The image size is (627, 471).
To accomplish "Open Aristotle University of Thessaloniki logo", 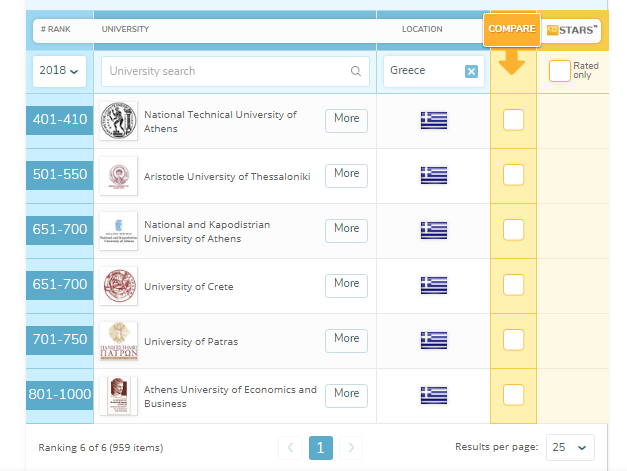I will tap(118, 176).
